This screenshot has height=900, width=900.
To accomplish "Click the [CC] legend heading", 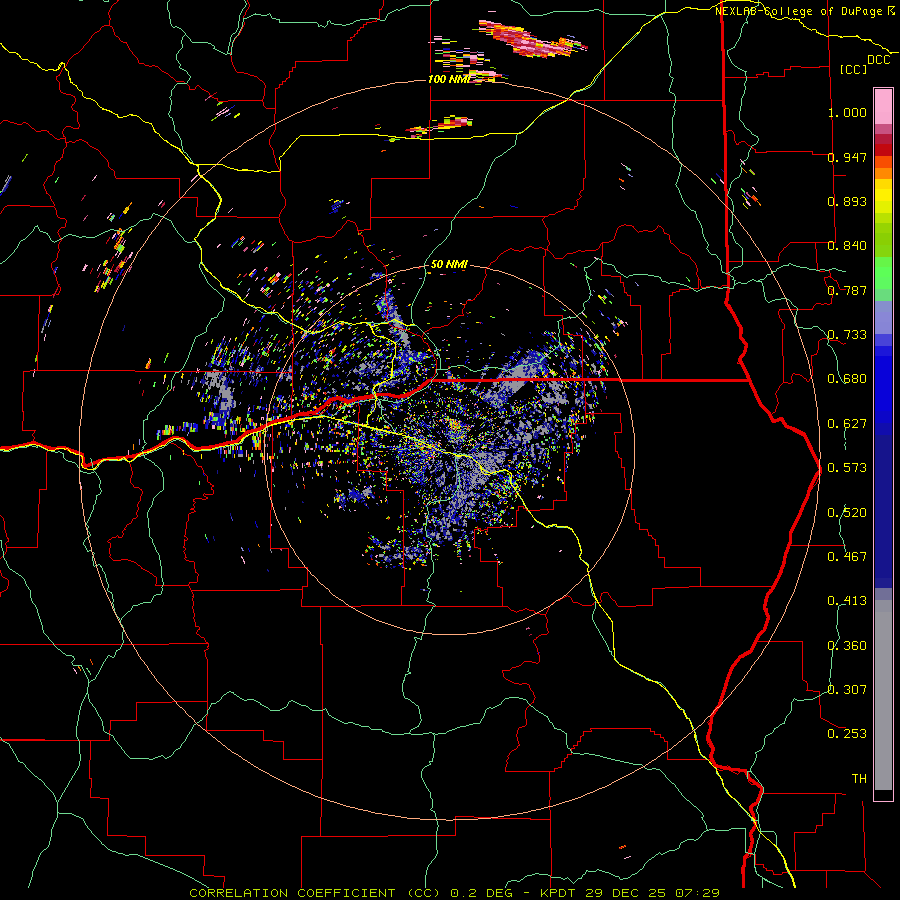I will pos(853,69).
